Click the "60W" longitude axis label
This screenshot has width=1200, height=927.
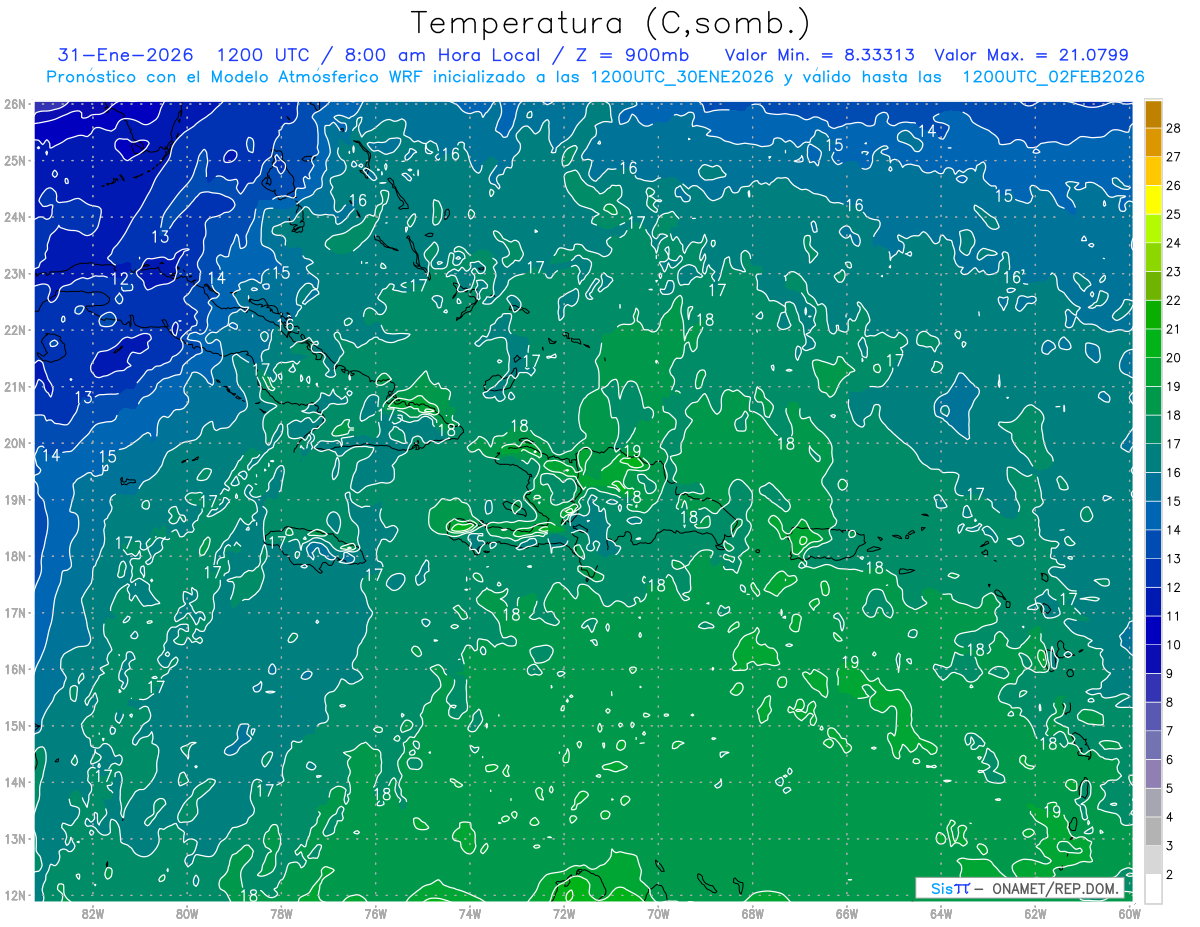[x=1129, y=914]
